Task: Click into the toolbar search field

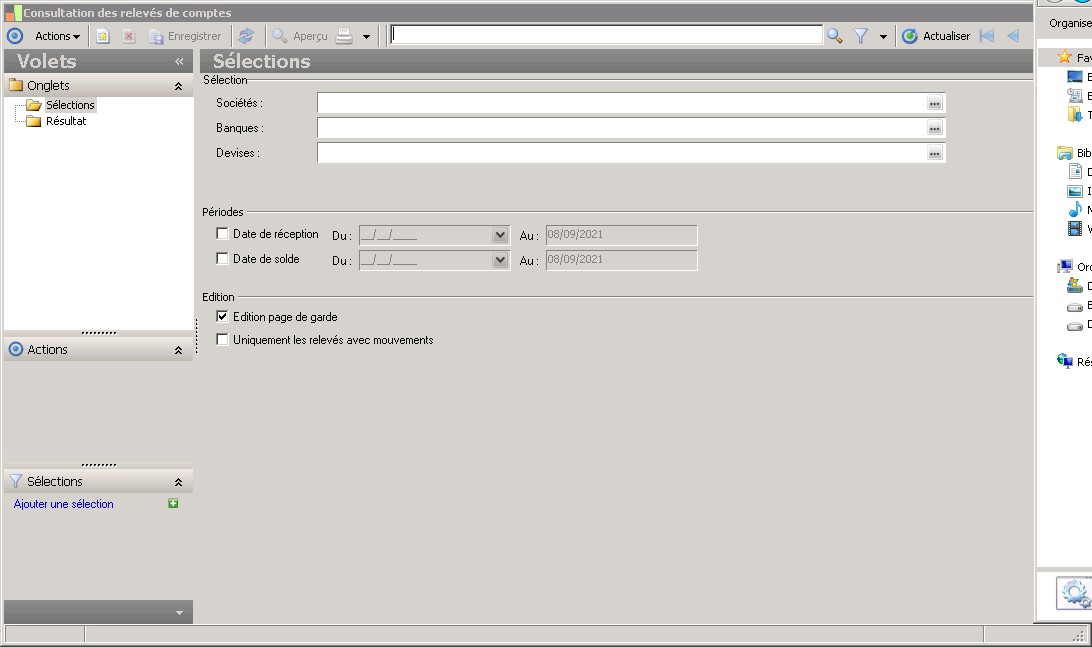Action: point(606,35)
